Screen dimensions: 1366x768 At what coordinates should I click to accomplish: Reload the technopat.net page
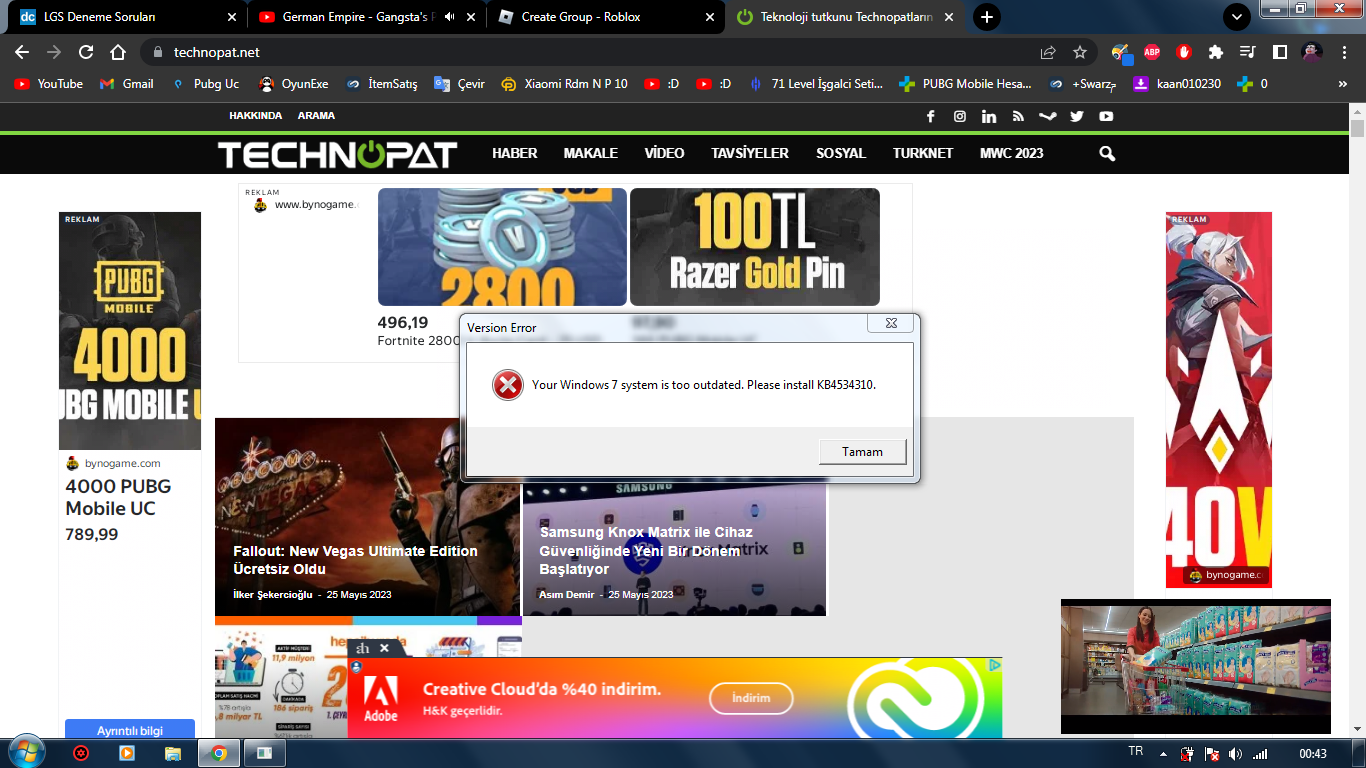[x=86, y=52]
